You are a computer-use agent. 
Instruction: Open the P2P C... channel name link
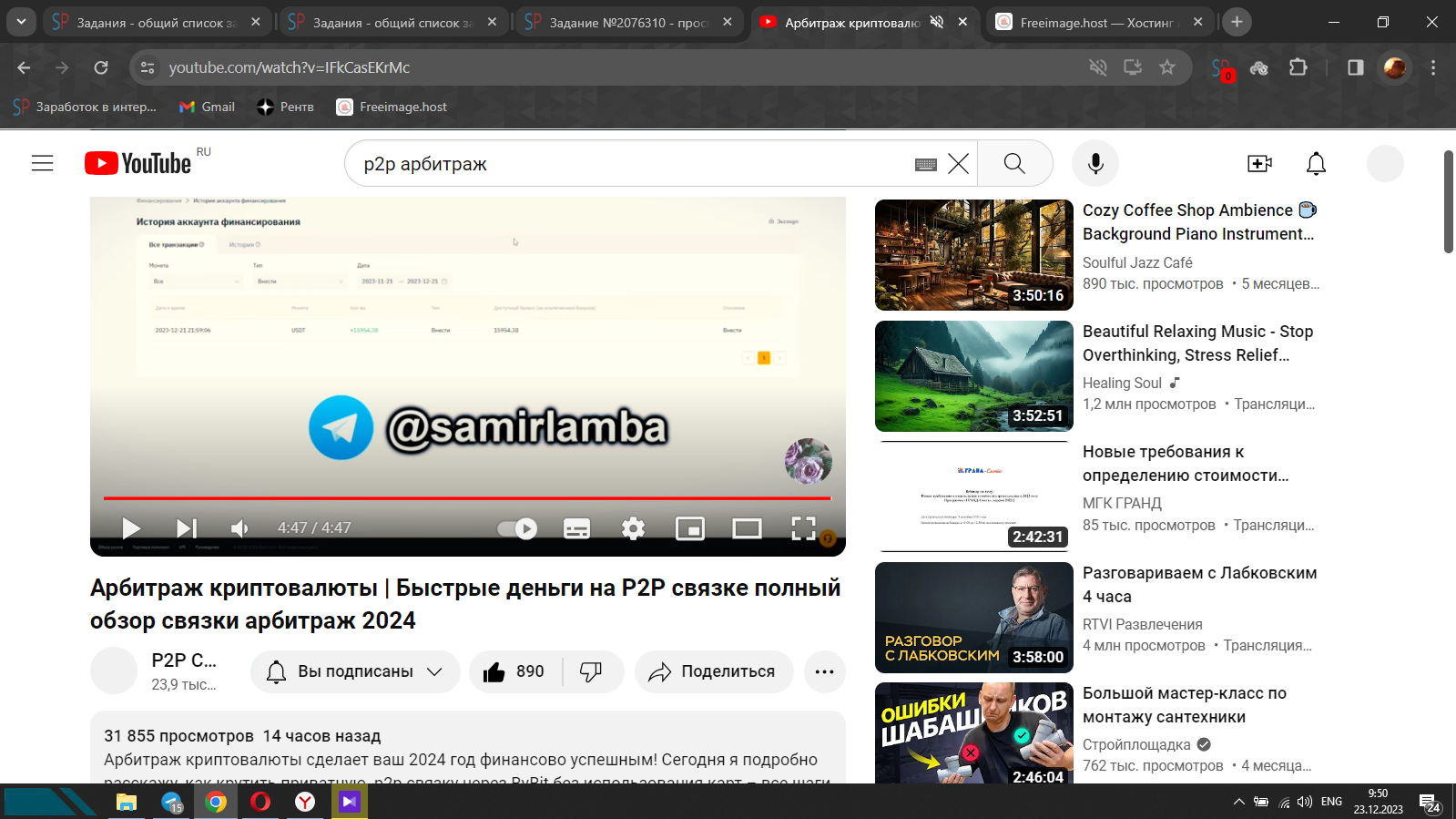click(x=184, y=660)
